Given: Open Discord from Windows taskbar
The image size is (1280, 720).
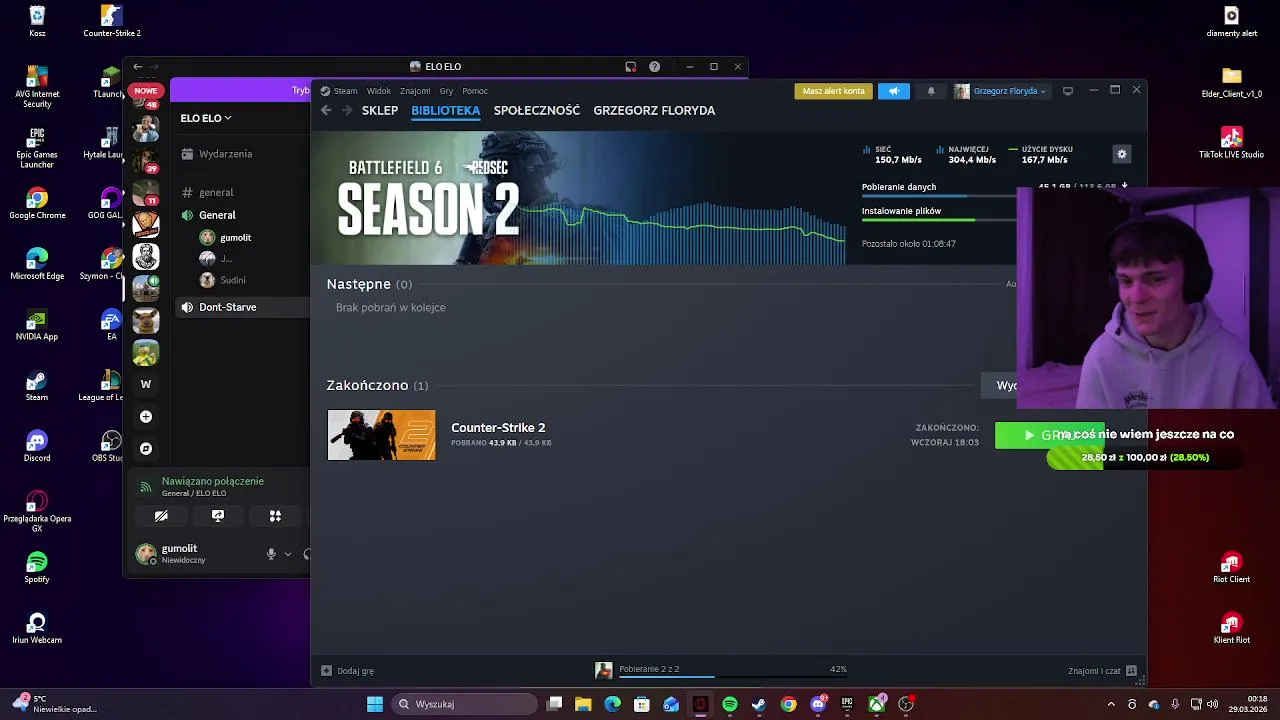Looking at the screenshot, I should (818, 704).
